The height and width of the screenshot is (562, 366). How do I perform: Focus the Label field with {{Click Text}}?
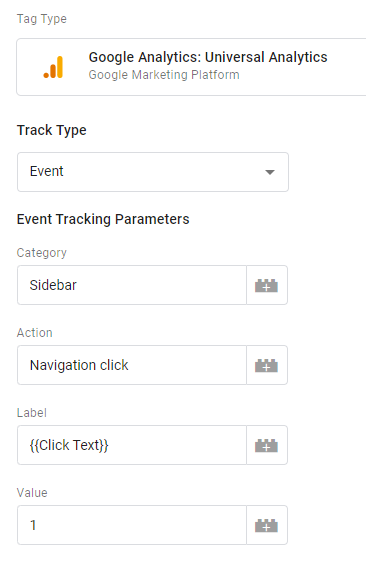pyautogui.click(x=132, y=445)
